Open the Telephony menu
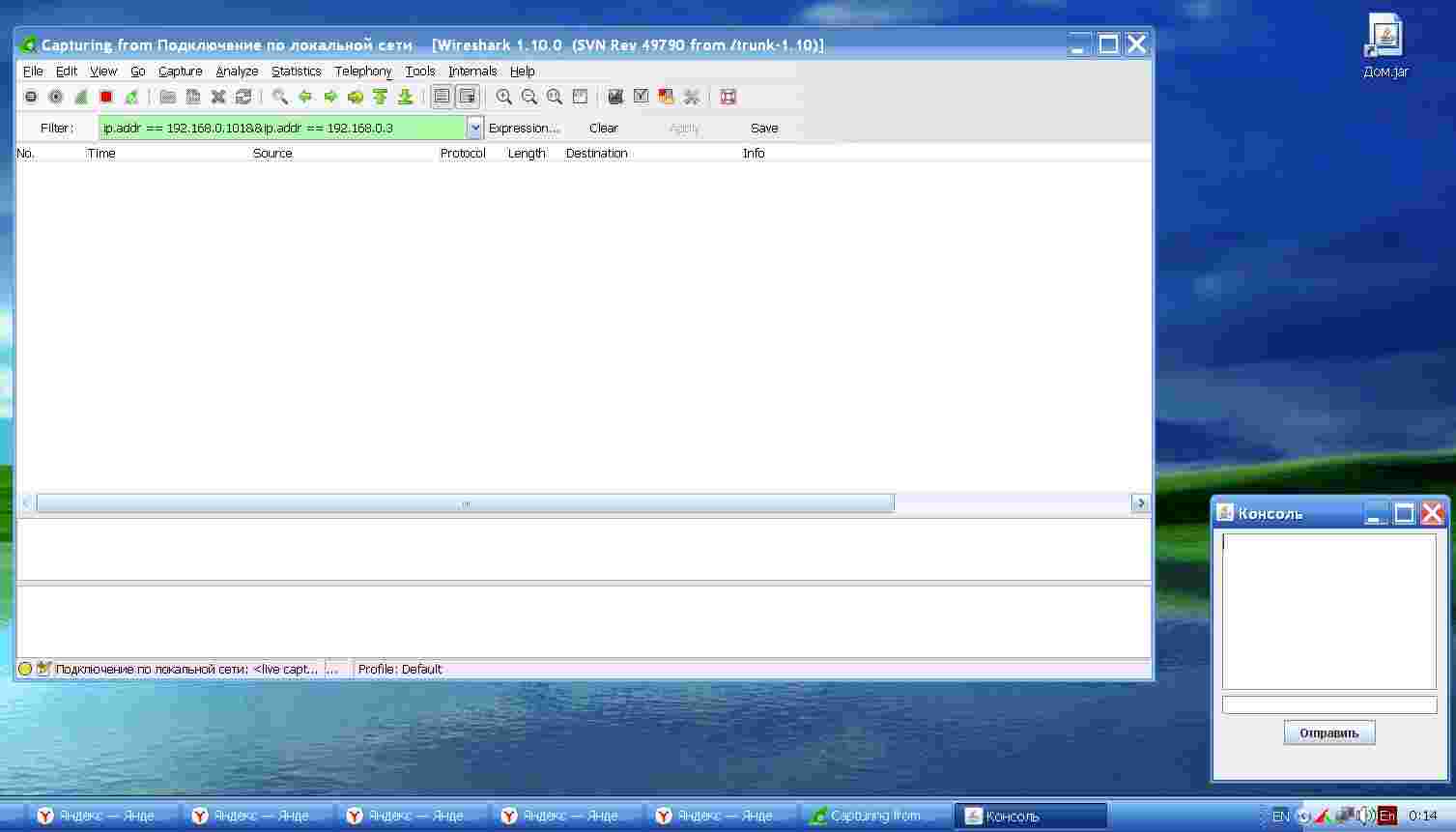The image size is (1456, 832). tap(363, 72)
